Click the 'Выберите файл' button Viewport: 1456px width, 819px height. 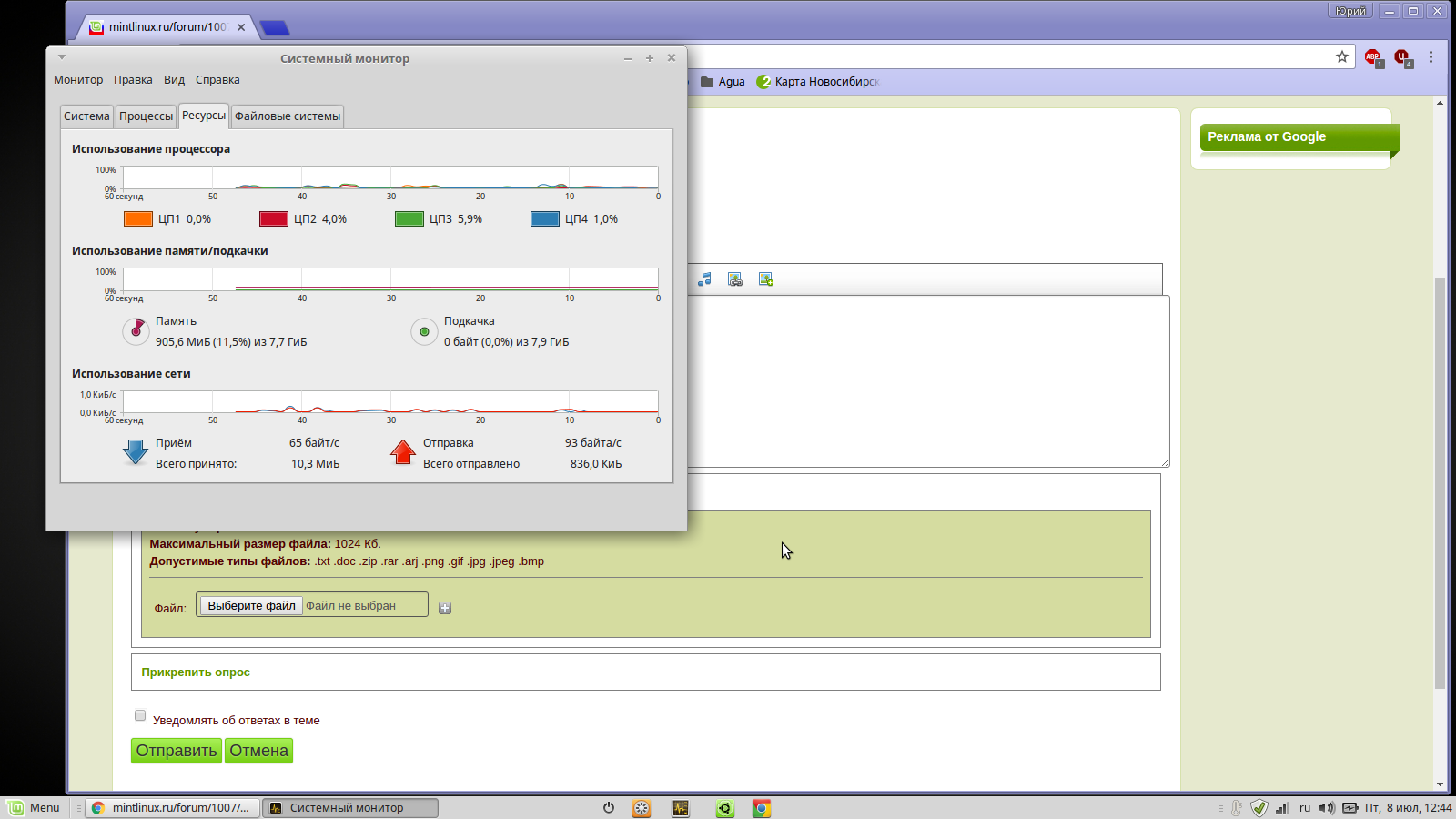(x=251, y=606)
